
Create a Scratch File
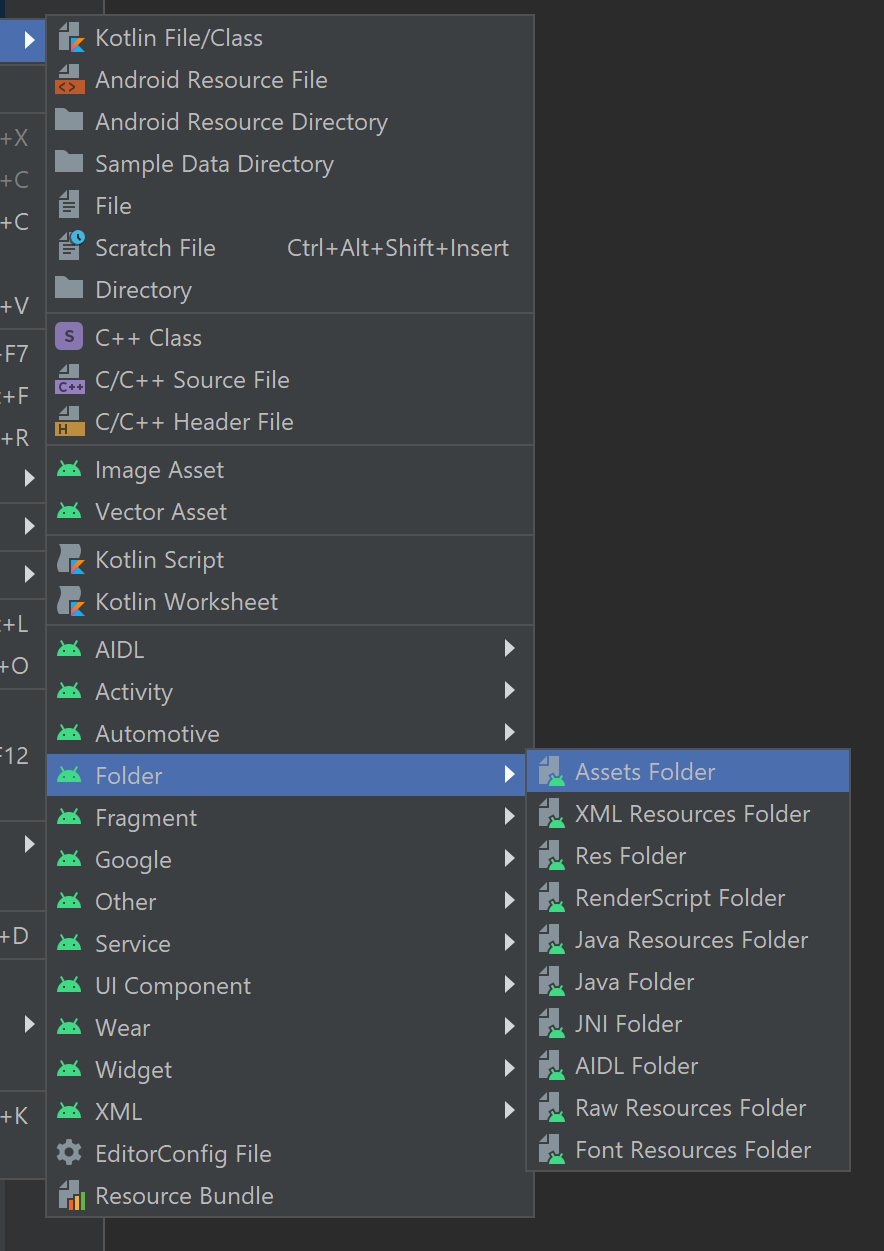155,247
